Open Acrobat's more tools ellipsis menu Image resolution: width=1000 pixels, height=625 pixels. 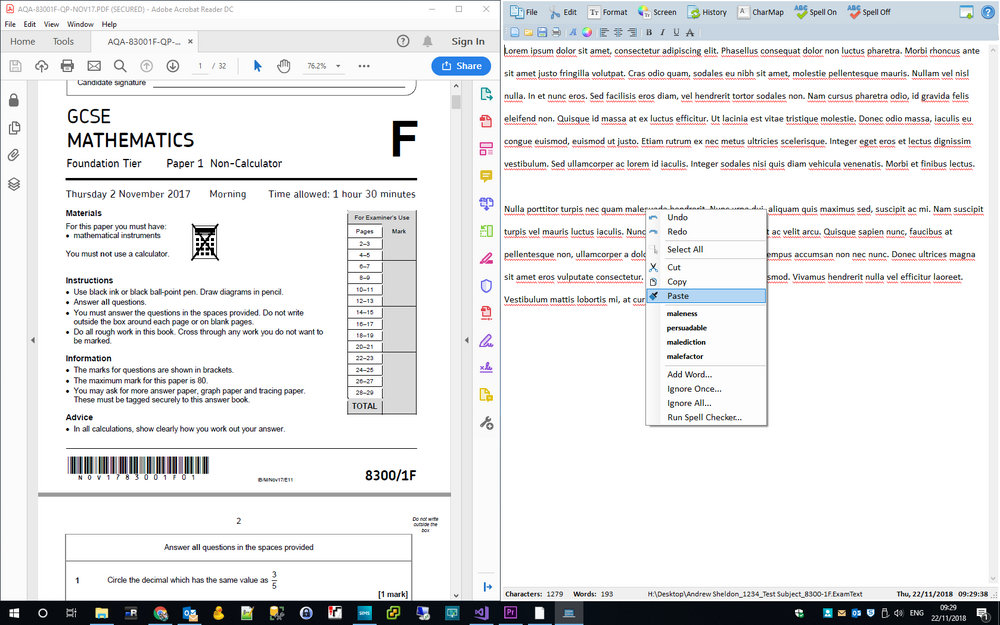tap(364, 66)
